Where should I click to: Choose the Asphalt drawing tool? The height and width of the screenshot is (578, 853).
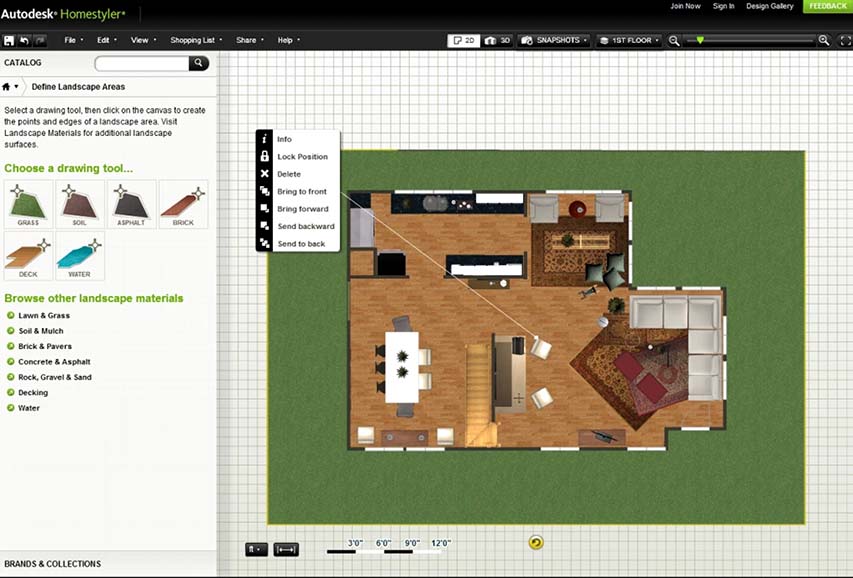pyautogui.click(x=131, y=204)
